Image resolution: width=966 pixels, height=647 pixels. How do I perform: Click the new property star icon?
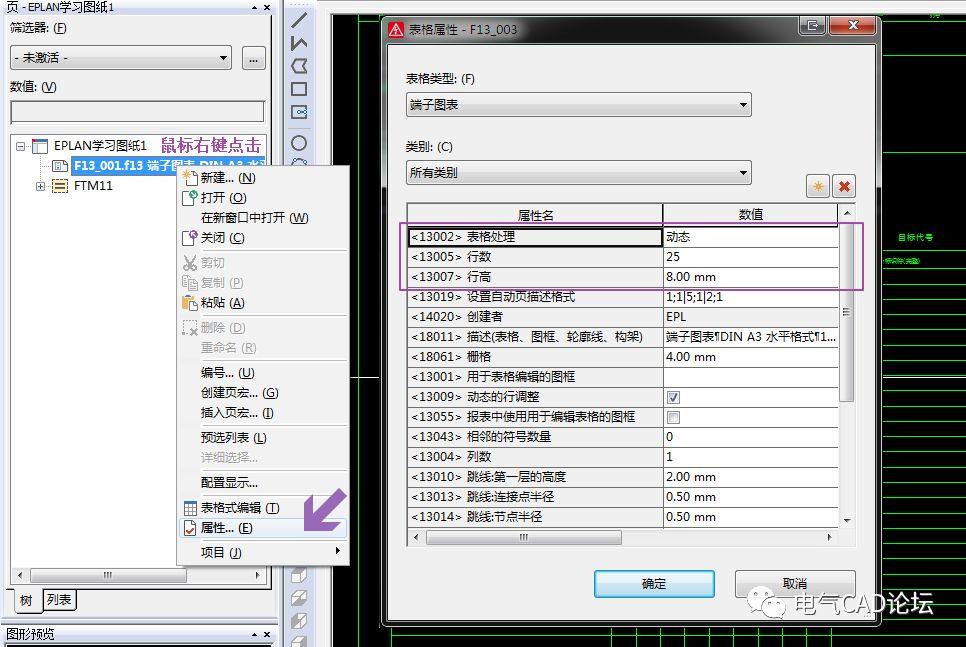[x=817, y=187]
